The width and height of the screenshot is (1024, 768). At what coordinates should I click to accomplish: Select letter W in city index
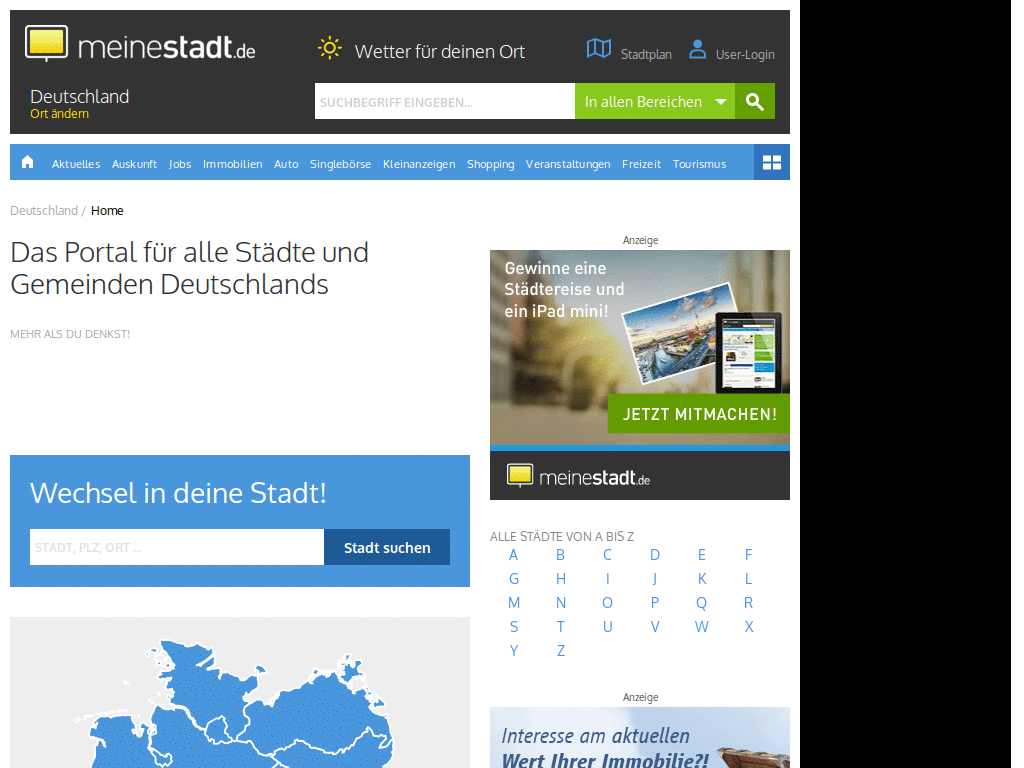point(701,627)
